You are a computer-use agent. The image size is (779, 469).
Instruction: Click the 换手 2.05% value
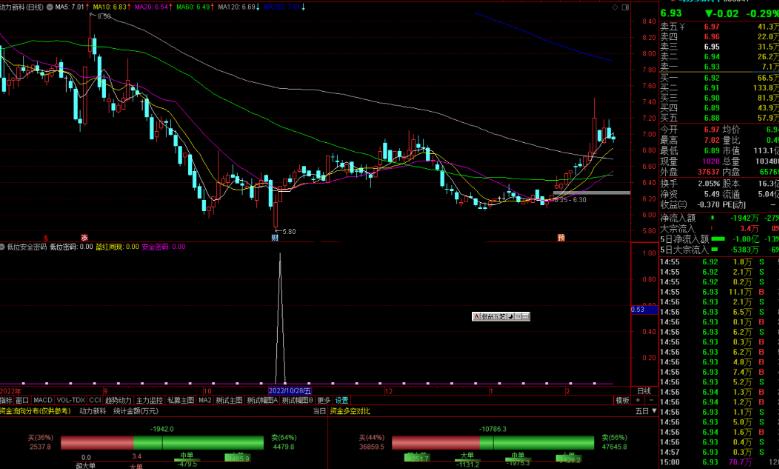[709, 183]
